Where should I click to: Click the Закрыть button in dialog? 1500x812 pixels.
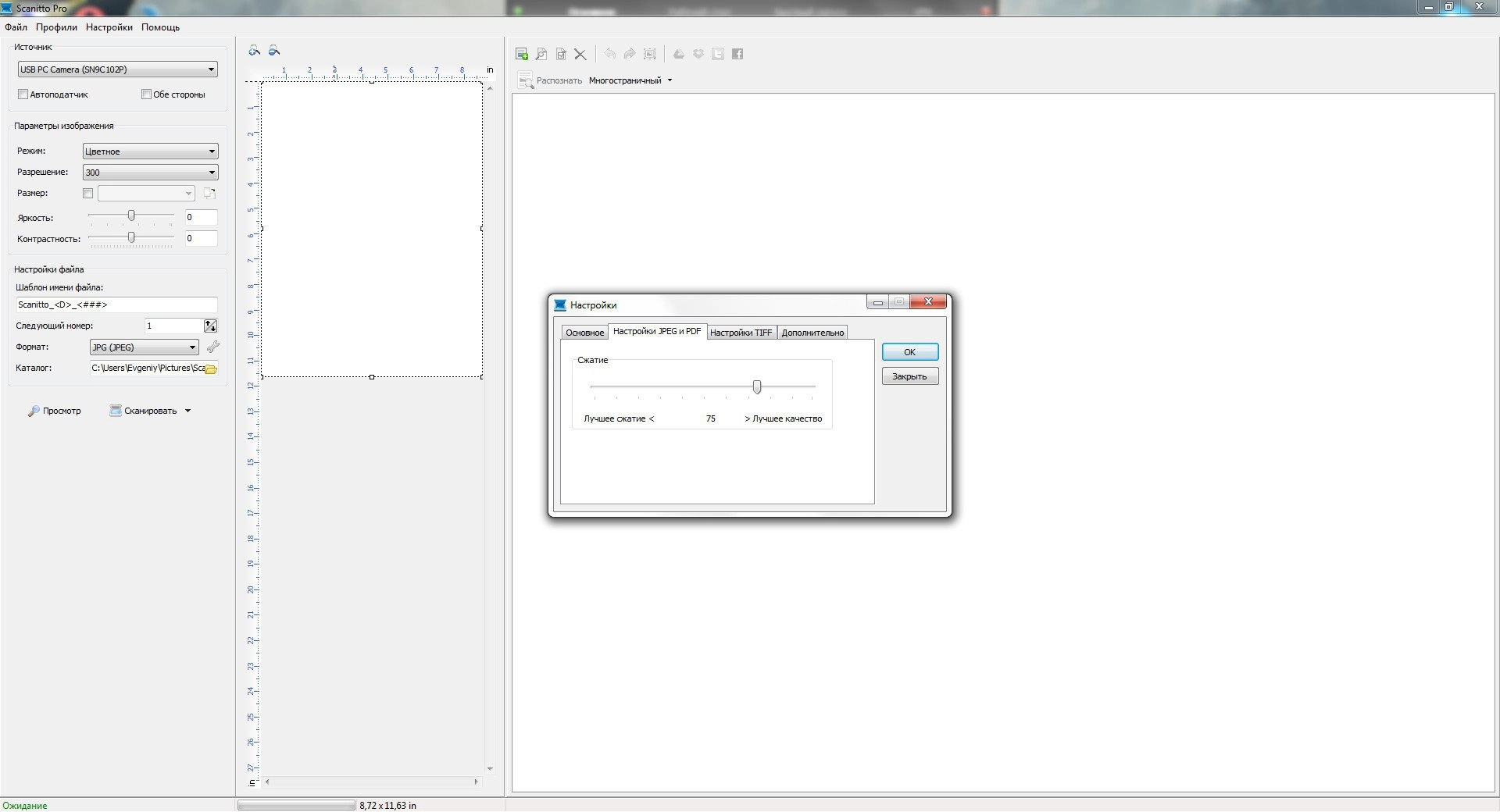point(910,376)
